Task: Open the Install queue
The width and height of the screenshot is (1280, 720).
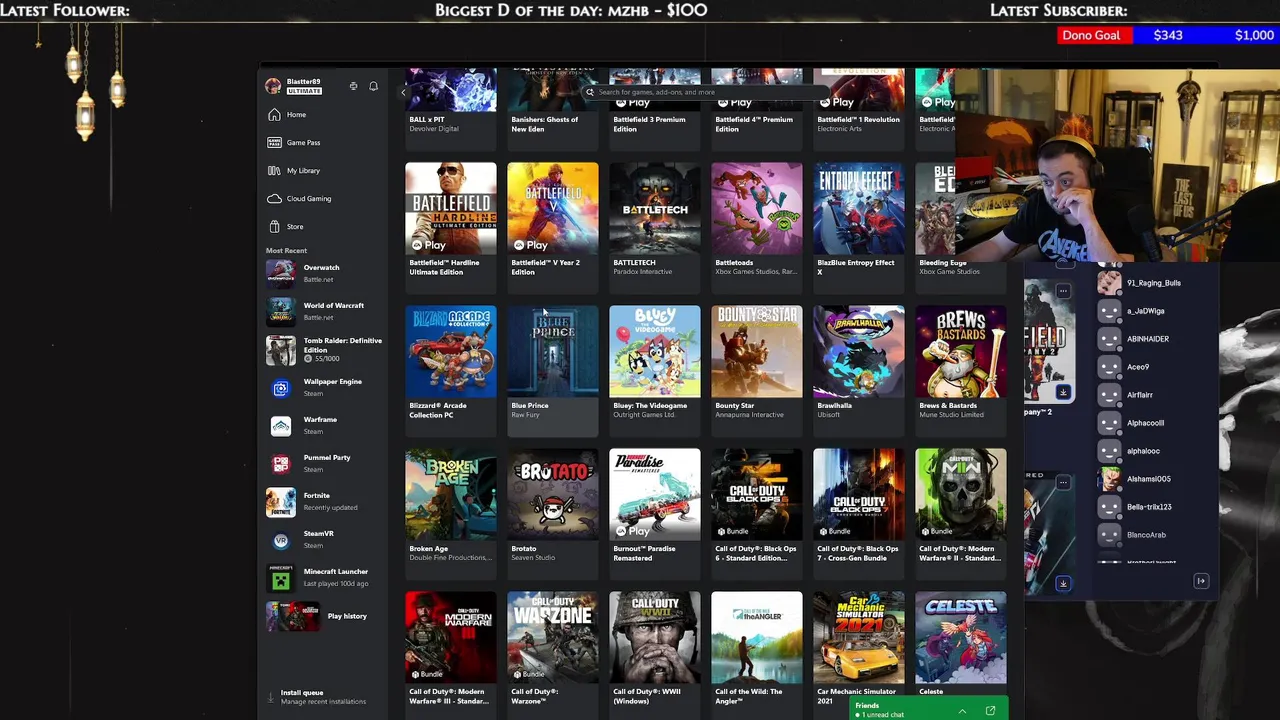Action: click(x=322, y=697)
